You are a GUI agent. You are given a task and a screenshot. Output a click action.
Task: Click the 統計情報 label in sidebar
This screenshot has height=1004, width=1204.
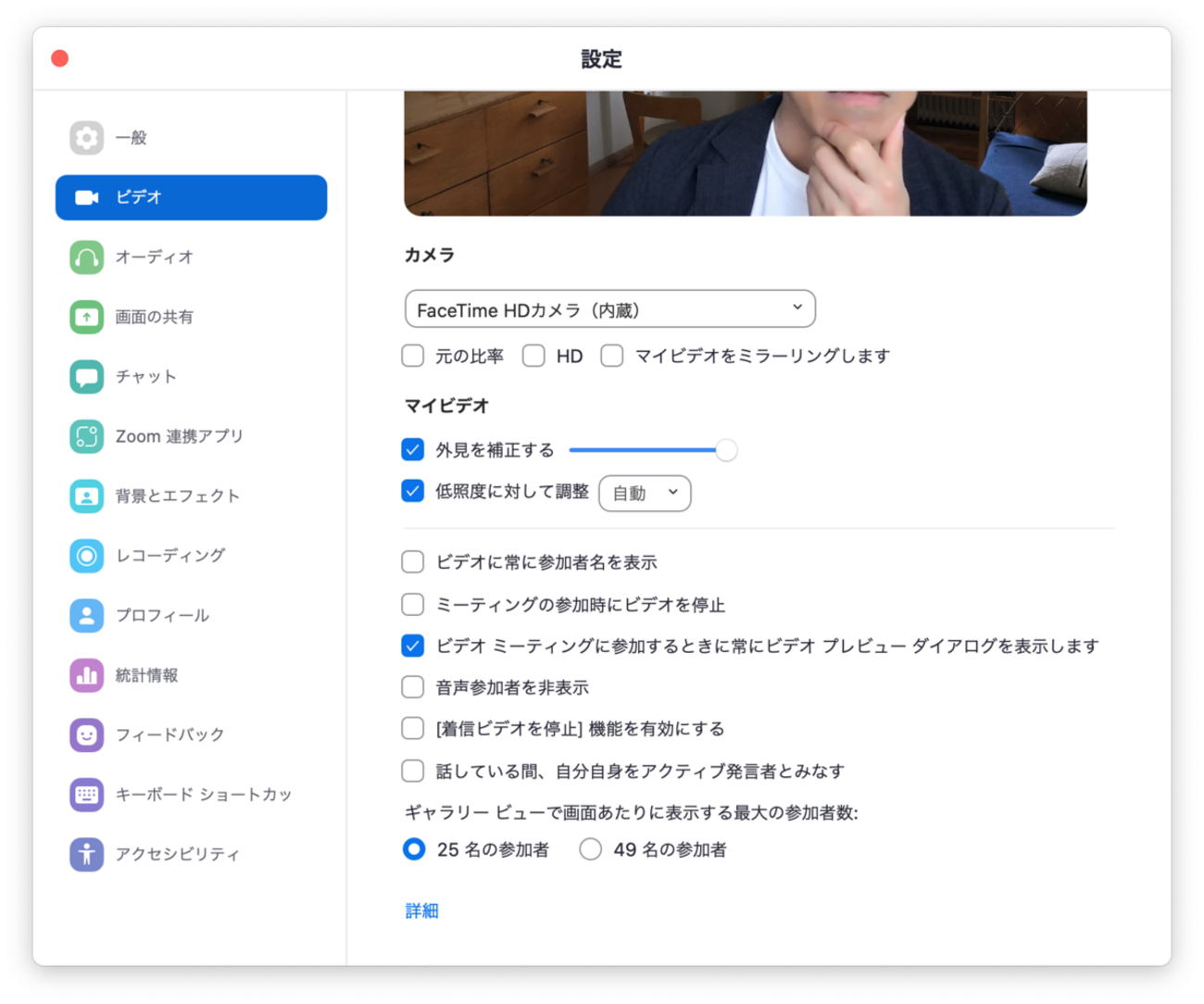pos(146,675)
